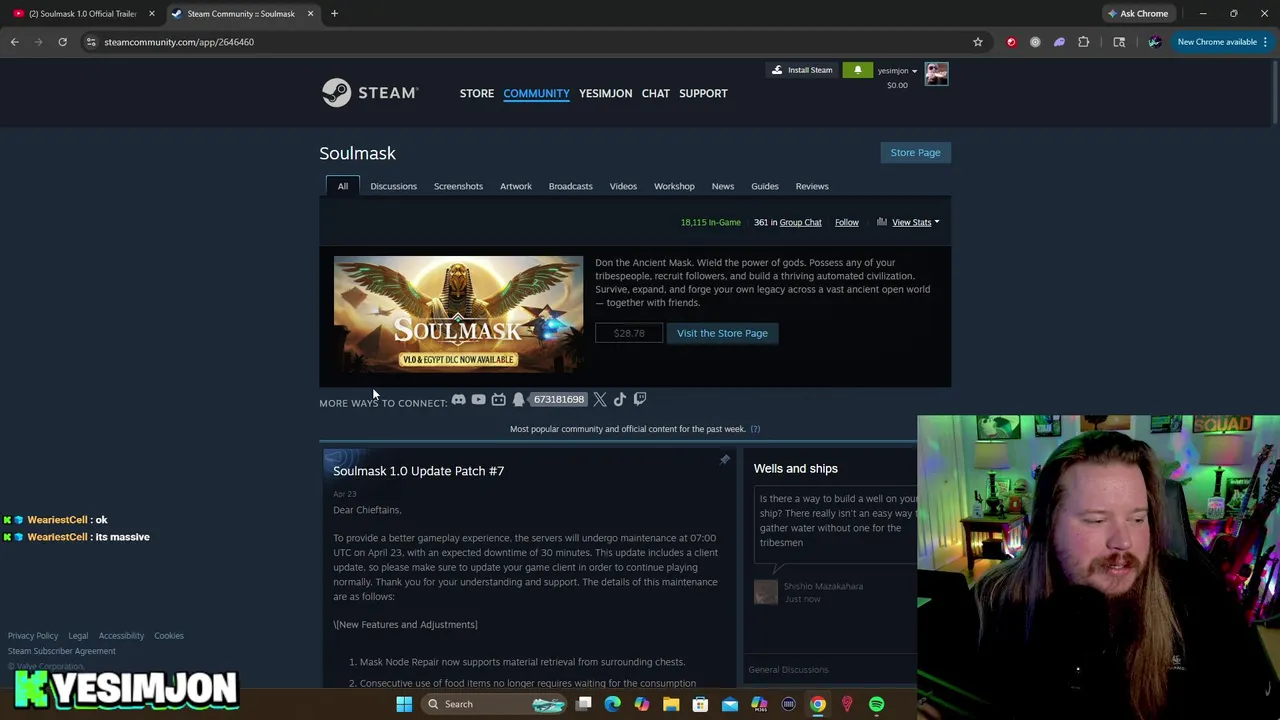This screenshot has width=1280, height=720.
Task: Select the All tab
Action: [x=342, y=186]
